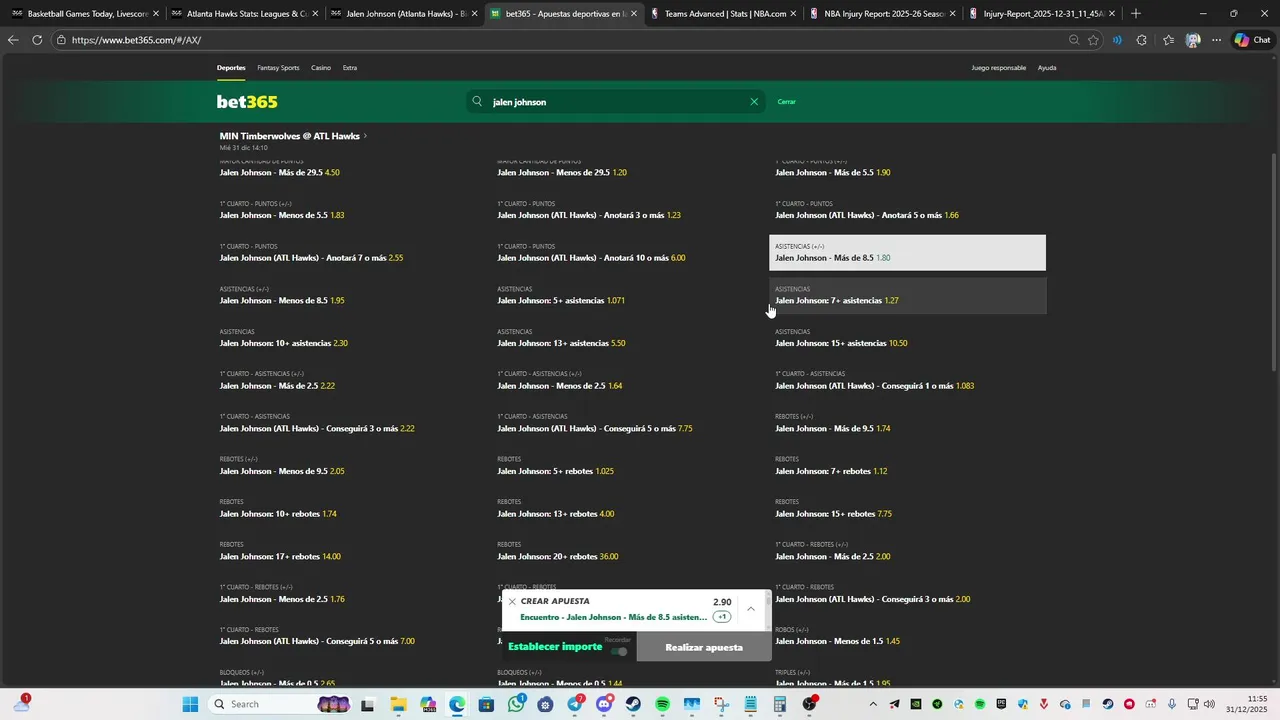Select Jalen Johnson Menos de 1.5 robos

tap(907, 637)
